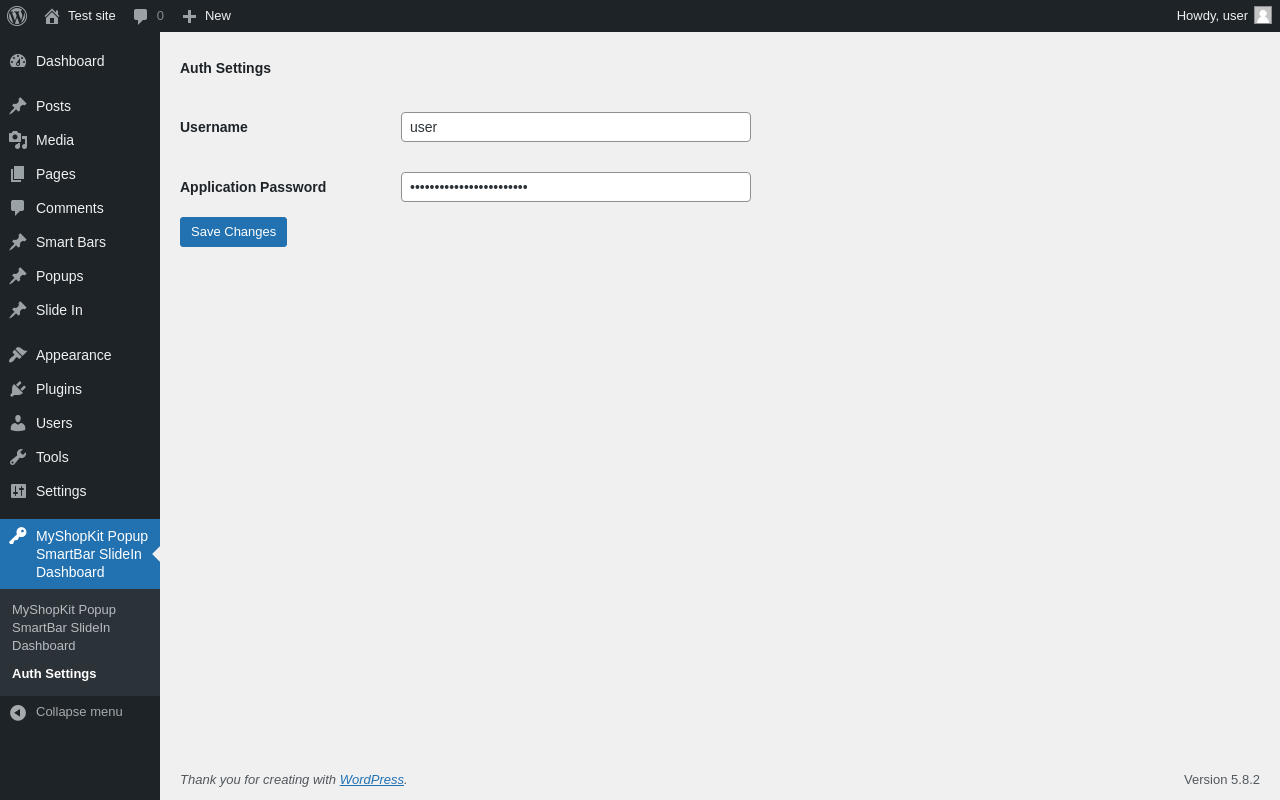Click the Collapse menu arrow icon
This screenshot has height=800, width=1280.
click(x=18, y=713)
